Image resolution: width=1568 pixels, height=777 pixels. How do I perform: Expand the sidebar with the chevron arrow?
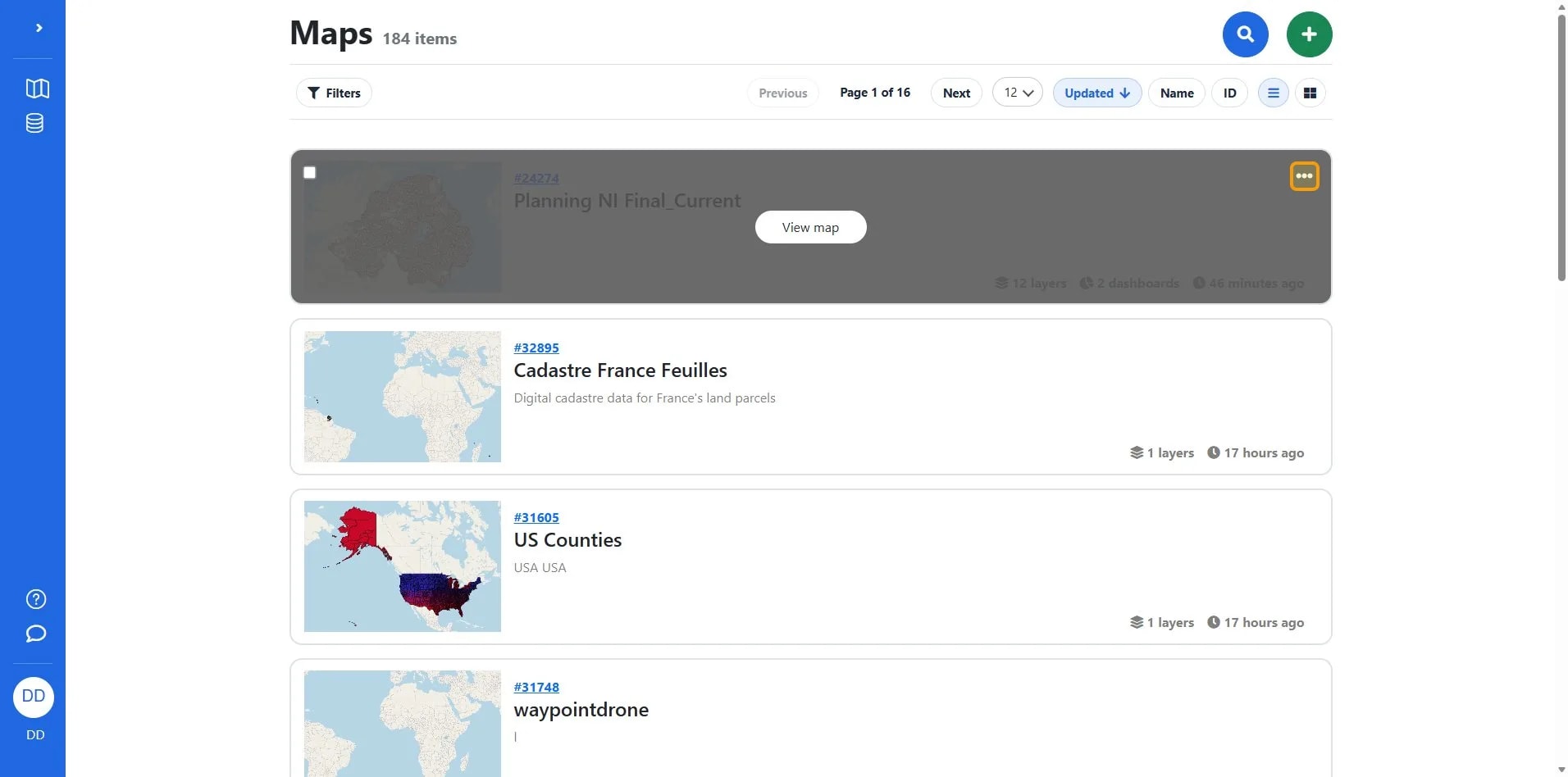click(x=39, y=28)
